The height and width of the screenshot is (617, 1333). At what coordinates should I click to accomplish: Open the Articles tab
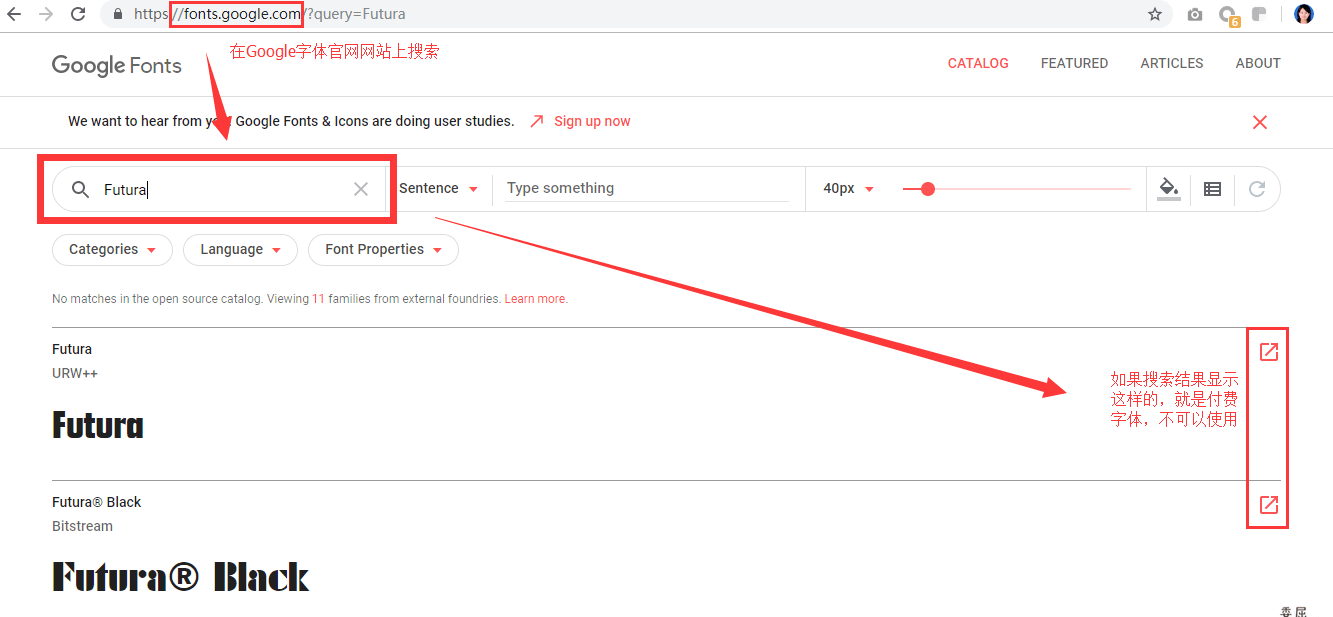(x=1171, y=63)
